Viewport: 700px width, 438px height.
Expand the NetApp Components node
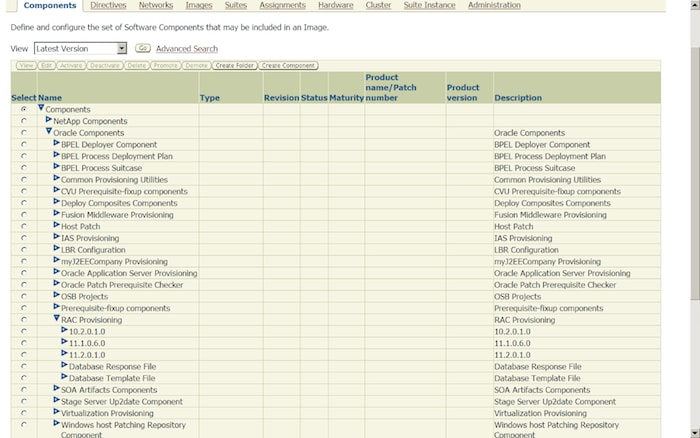click(49, 120)
